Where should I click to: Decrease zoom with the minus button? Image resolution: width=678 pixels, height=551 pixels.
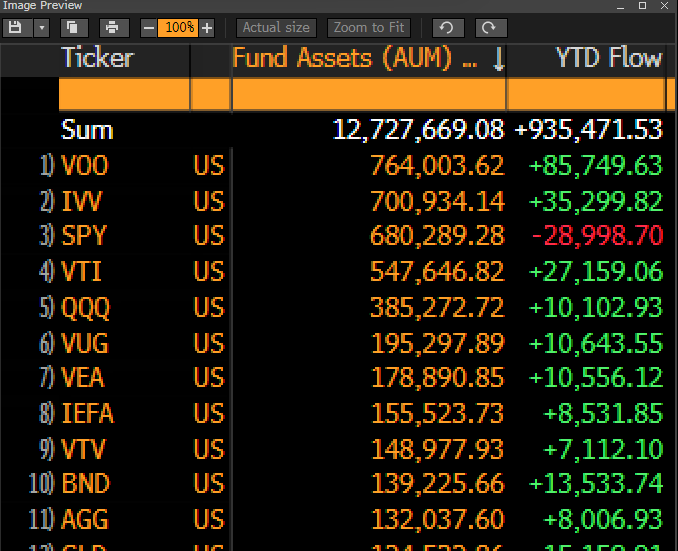coord(149,28)
